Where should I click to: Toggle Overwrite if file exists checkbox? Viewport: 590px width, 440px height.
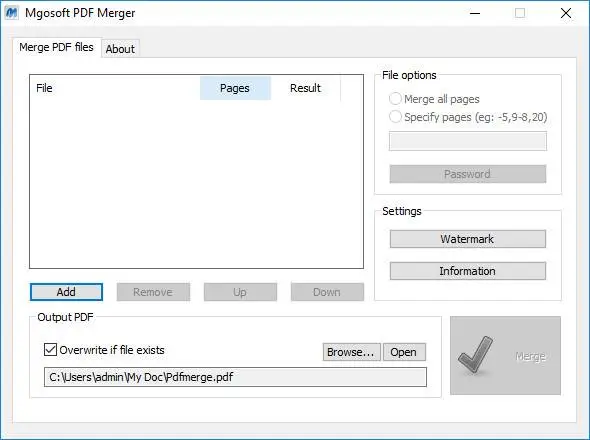(50, 350)
